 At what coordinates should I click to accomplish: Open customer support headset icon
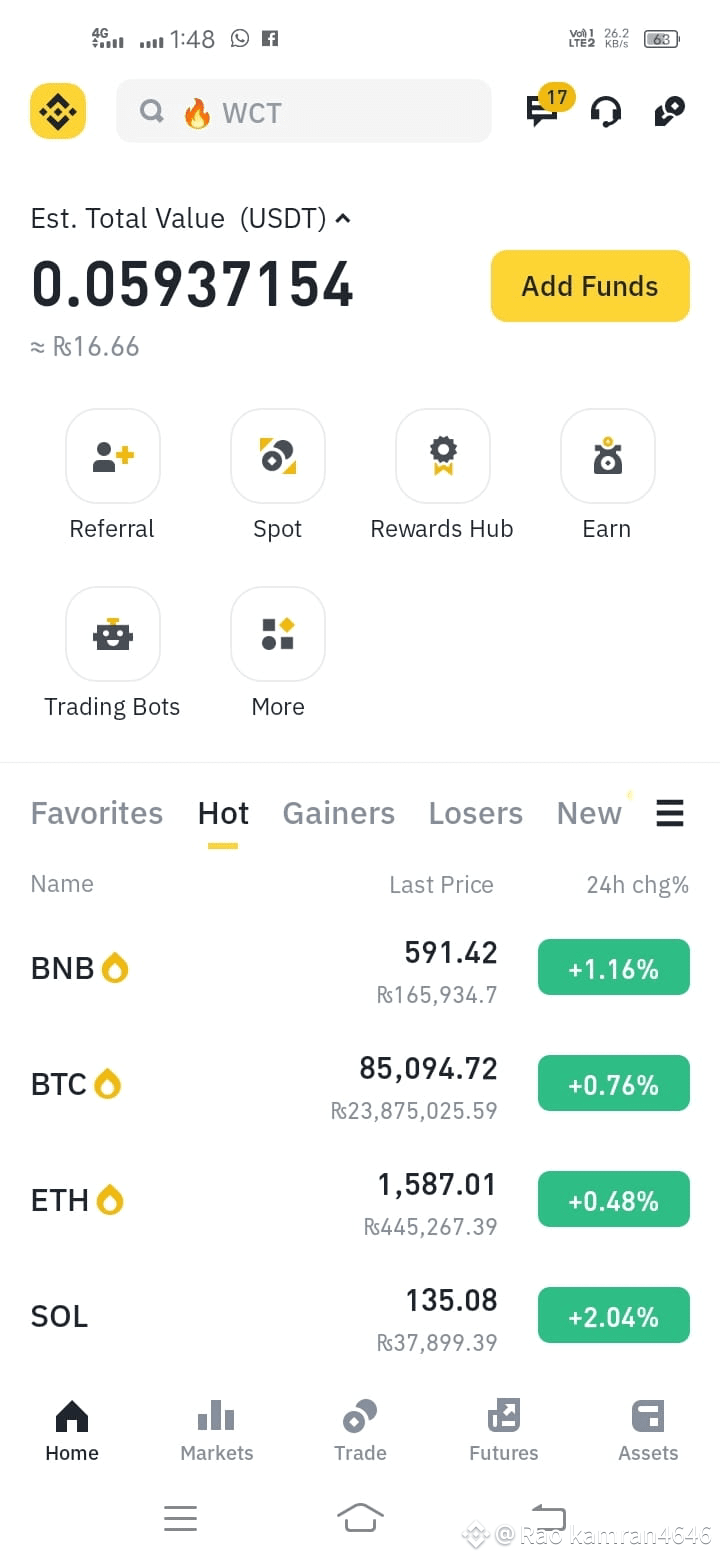(x=606, y=112)
